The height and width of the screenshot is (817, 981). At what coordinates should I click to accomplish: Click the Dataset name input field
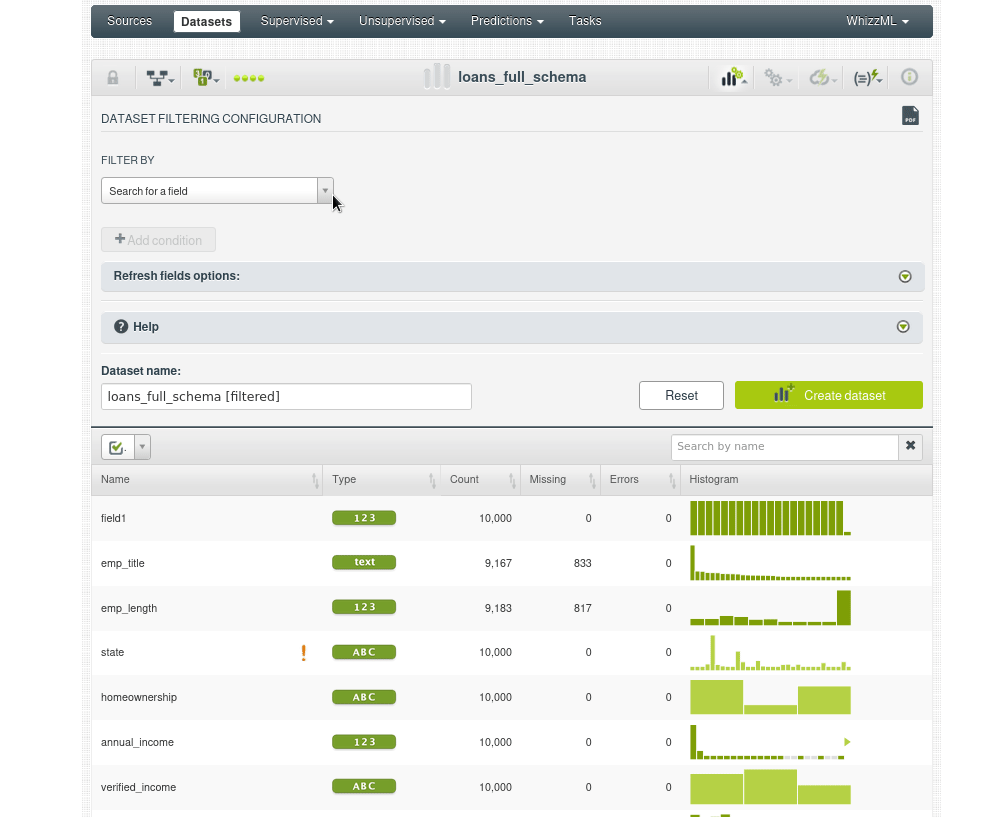(286, 396)
